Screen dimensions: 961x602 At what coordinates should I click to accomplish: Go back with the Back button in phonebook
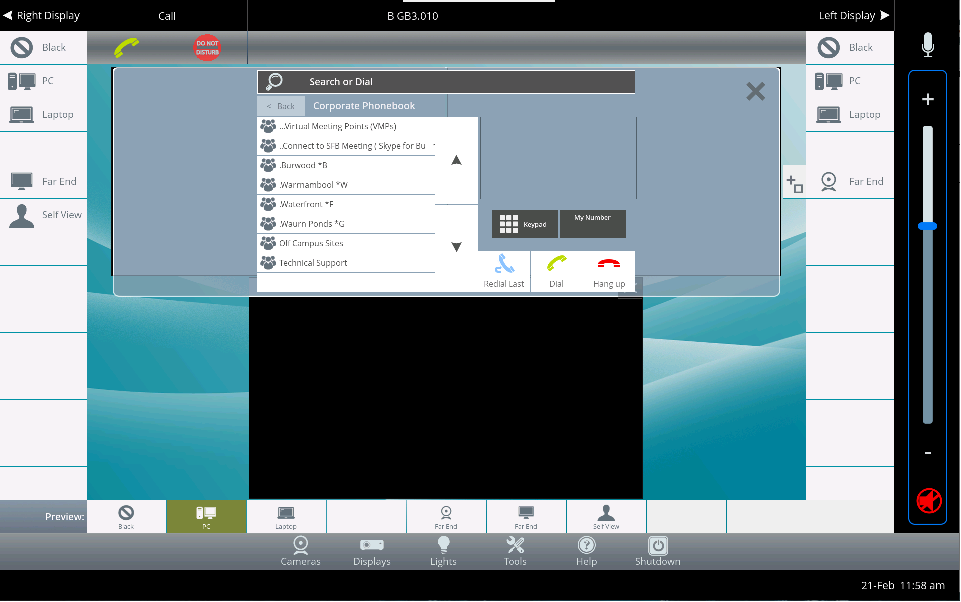point(280,105)
